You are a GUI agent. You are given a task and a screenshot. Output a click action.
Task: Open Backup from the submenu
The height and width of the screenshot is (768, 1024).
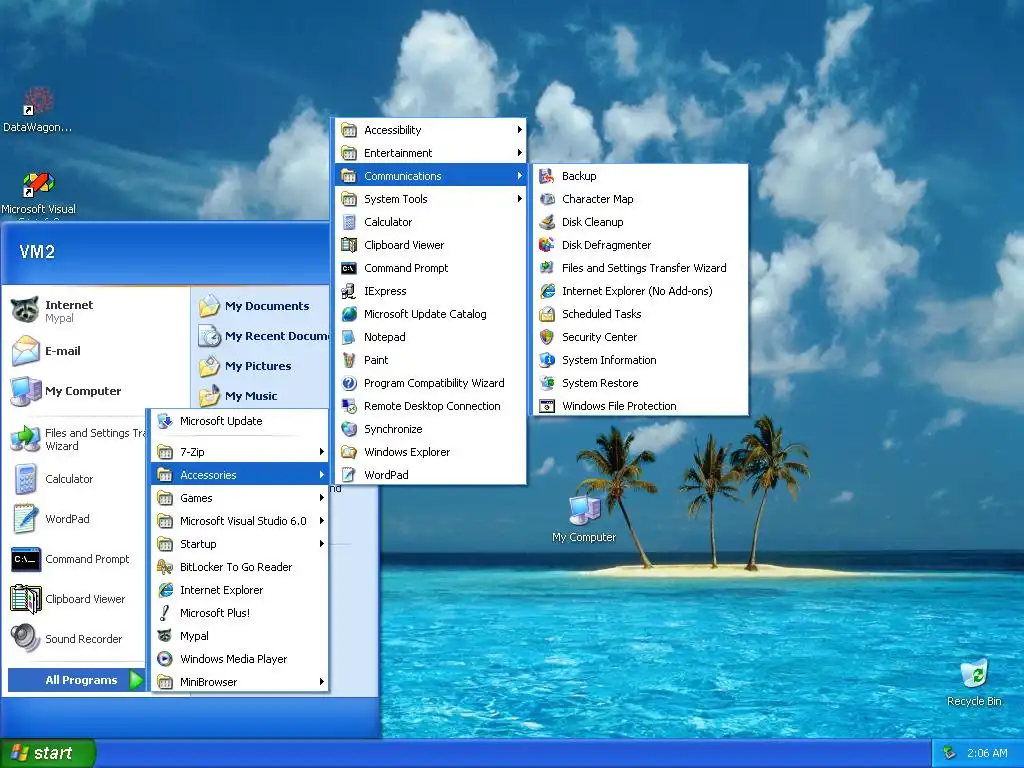pyautogui.click(x=640, y=176)
